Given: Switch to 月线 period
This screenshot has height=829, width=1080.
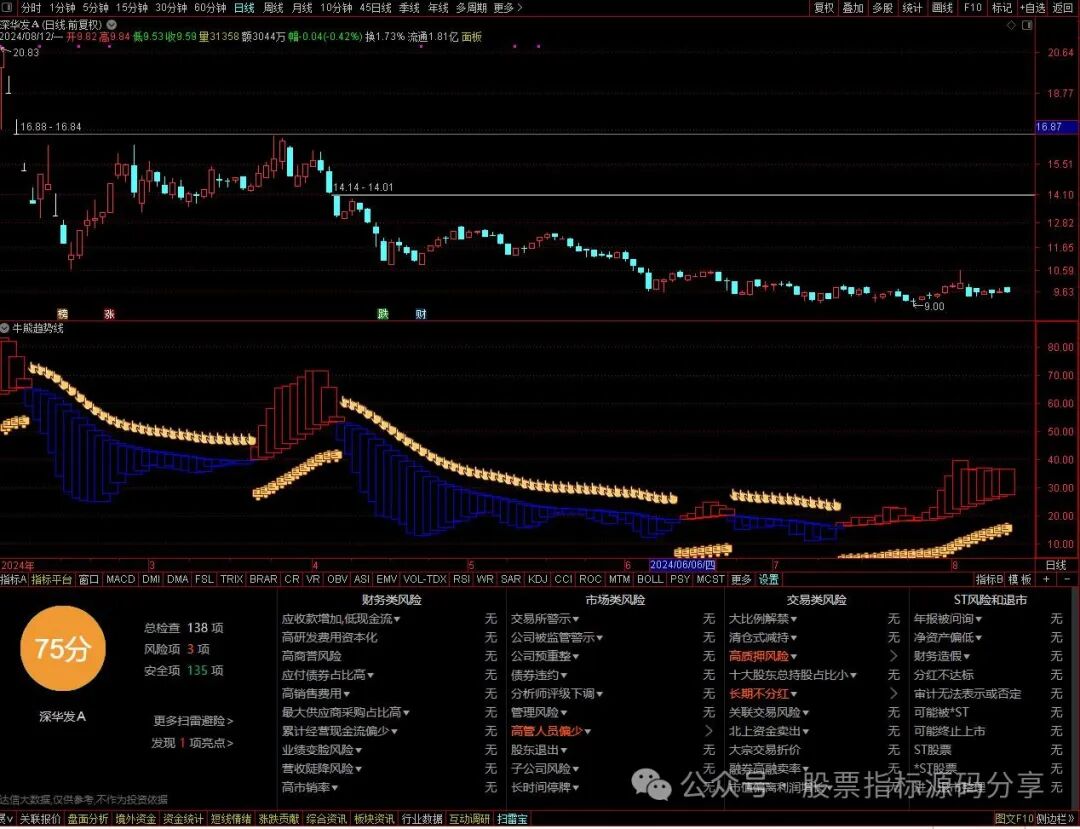Looking at the screenshot, I should tap(302, 8).
